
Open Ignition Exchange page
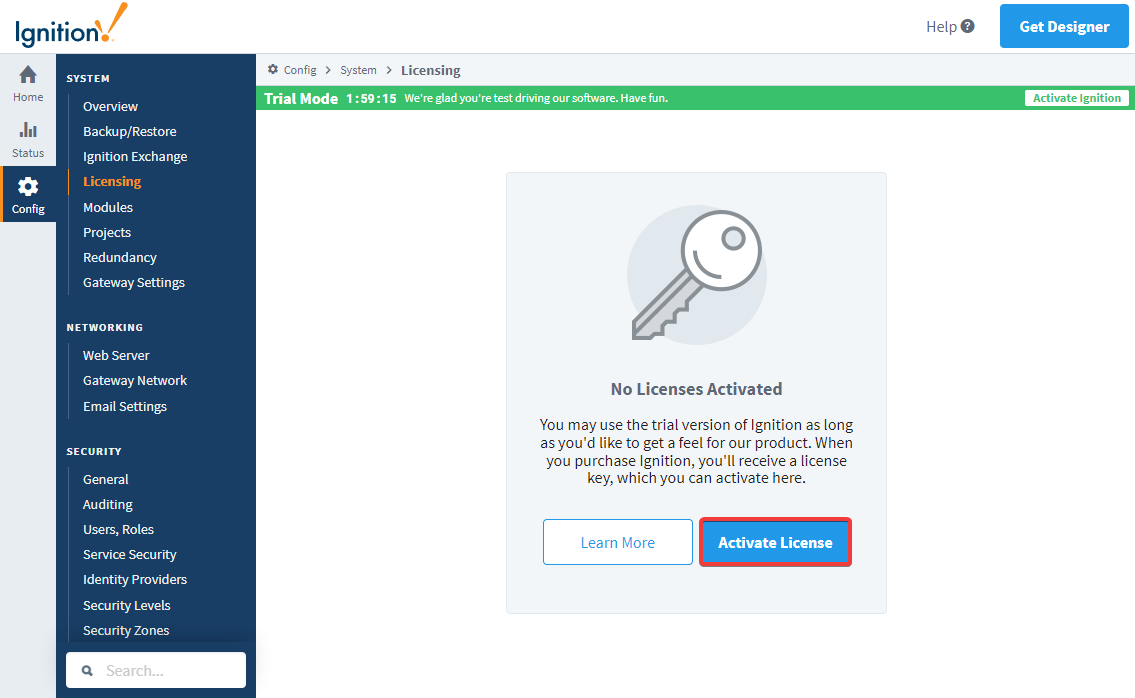click(x=135, y=156)
